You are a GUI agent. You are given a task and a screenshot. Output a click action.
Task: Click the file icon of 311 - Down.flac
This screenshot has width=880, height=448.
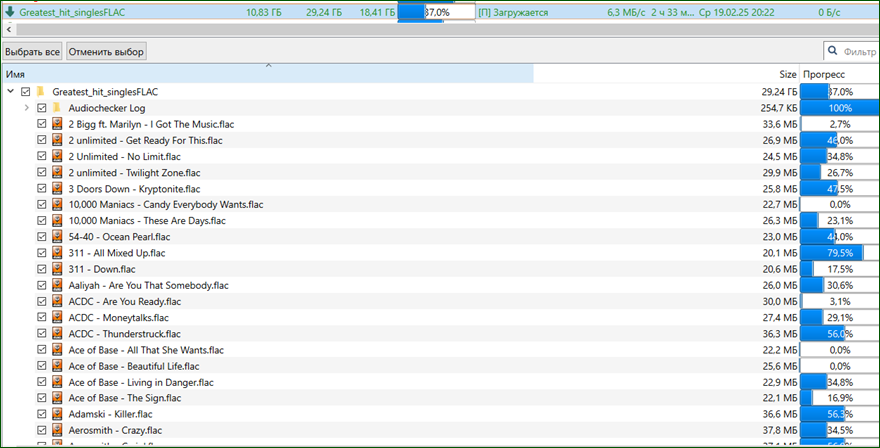click(57, 269)
